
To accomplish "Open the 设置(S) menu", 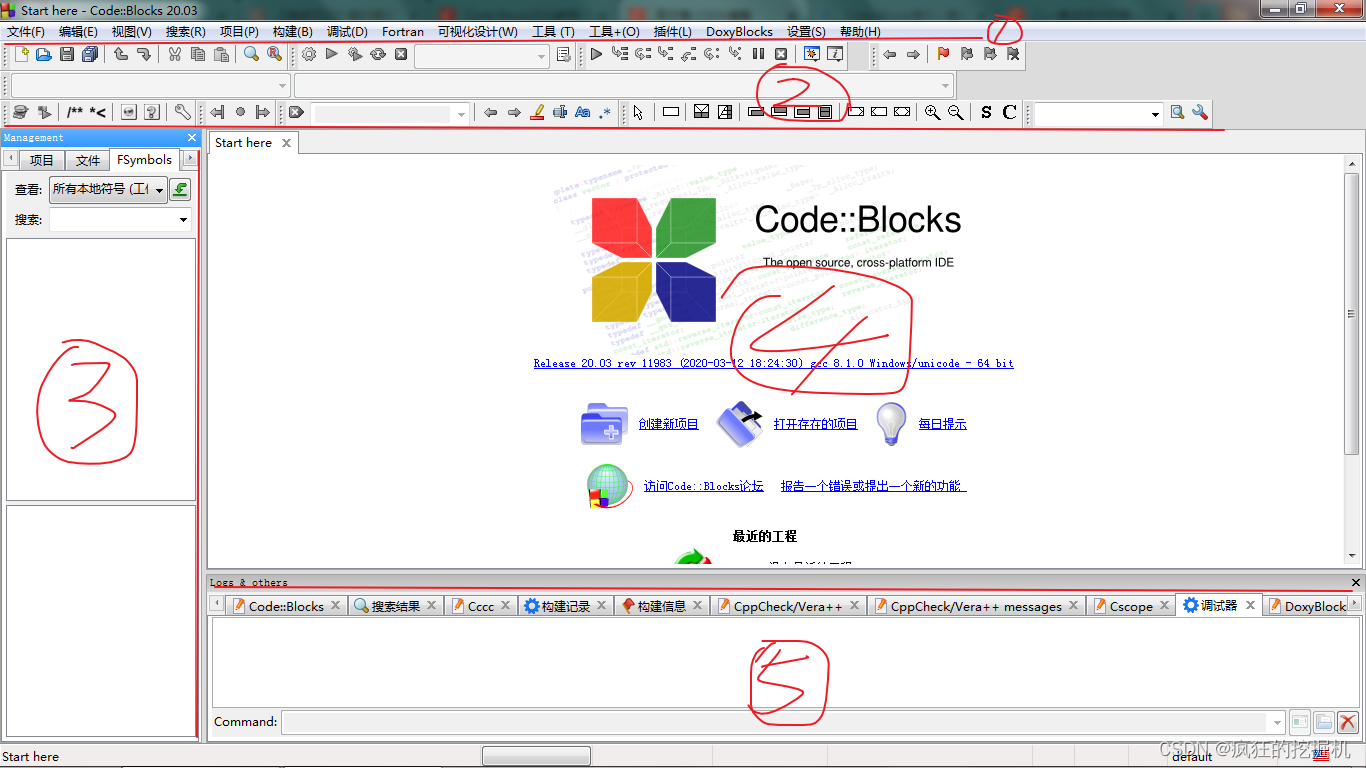I will 806,32.
